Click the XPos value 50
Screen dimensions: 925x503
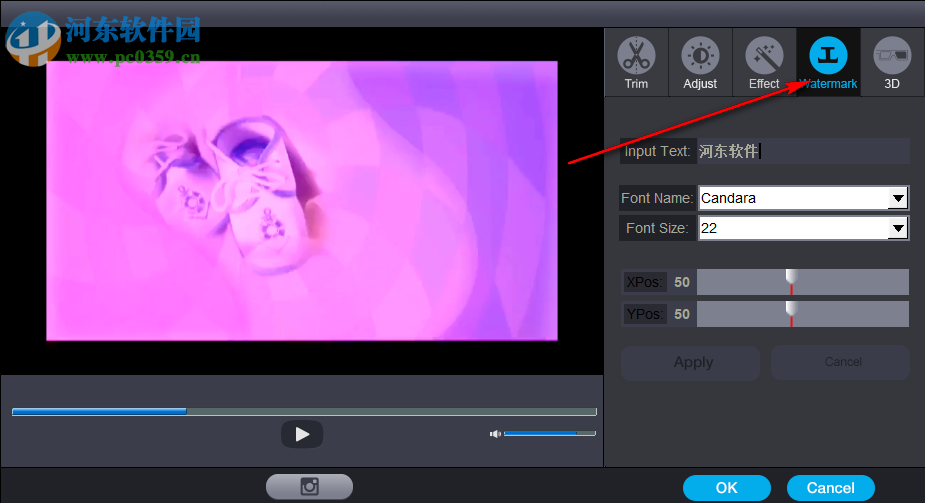(682, 282)
